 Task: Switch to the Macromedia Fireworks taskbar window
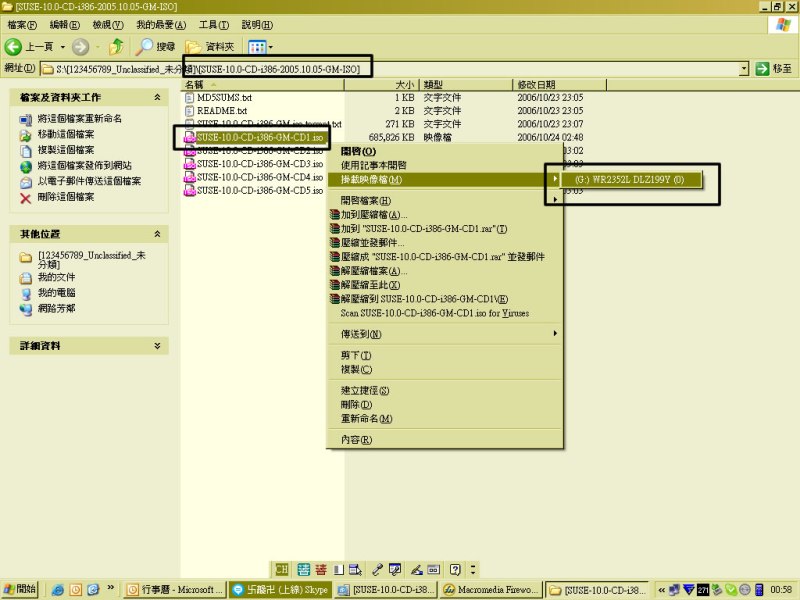491,590
